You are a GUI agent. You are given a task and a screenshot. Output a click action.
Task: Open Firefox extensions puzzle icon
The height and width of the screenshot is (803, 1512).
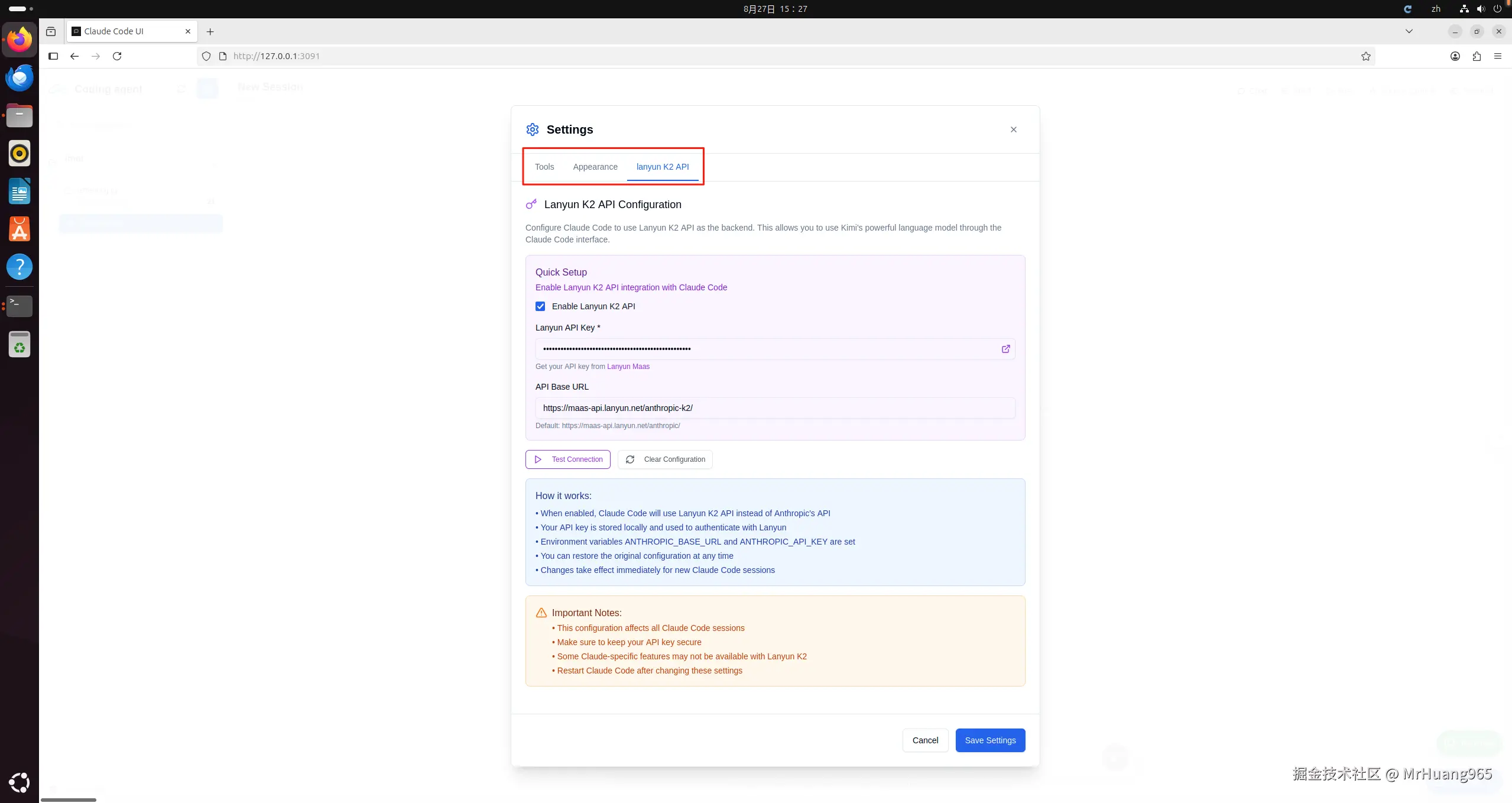click(x=1477, y=56)
